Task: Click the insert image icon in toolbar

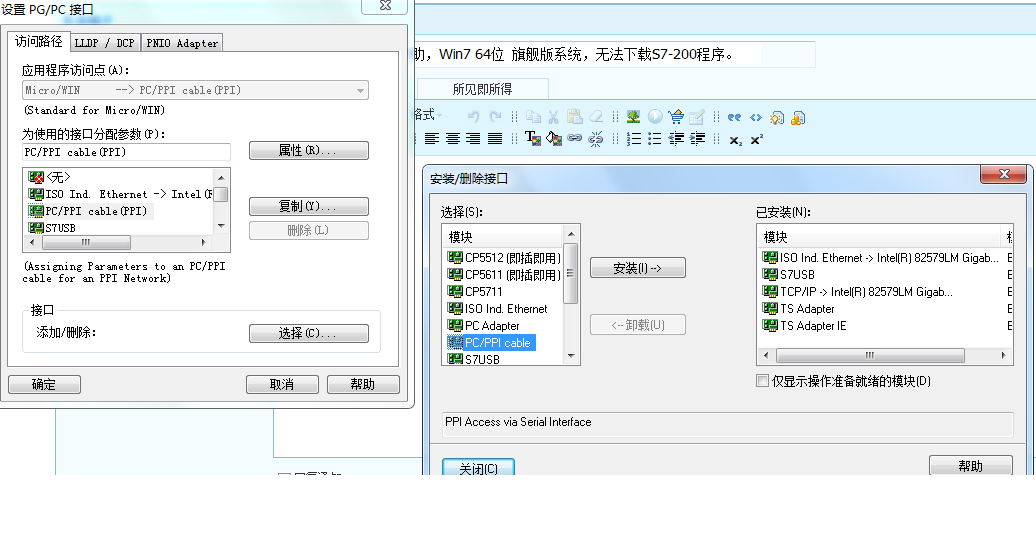Action: tap(634, 117)
